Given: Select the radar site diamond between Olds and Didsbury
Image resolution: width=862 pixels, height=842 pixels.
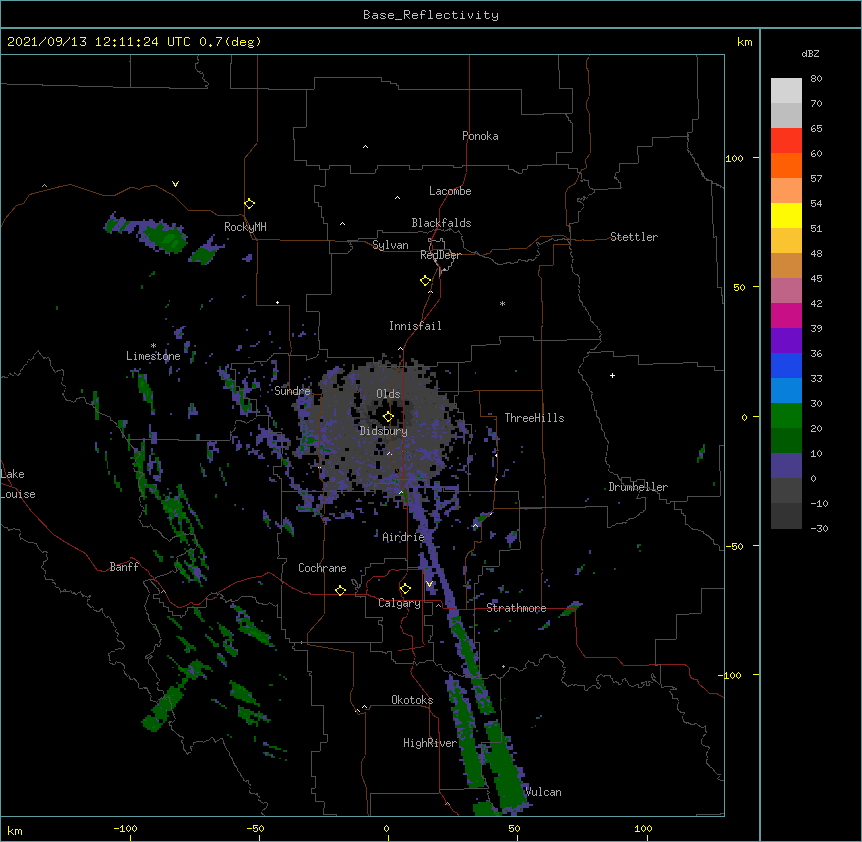Looking at the screenshot, I should 388,416.
